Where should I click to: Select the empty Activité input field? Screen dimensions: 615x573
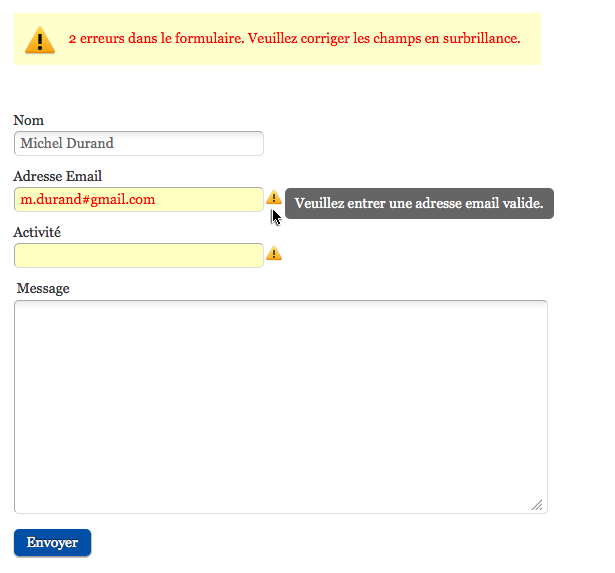138,256
